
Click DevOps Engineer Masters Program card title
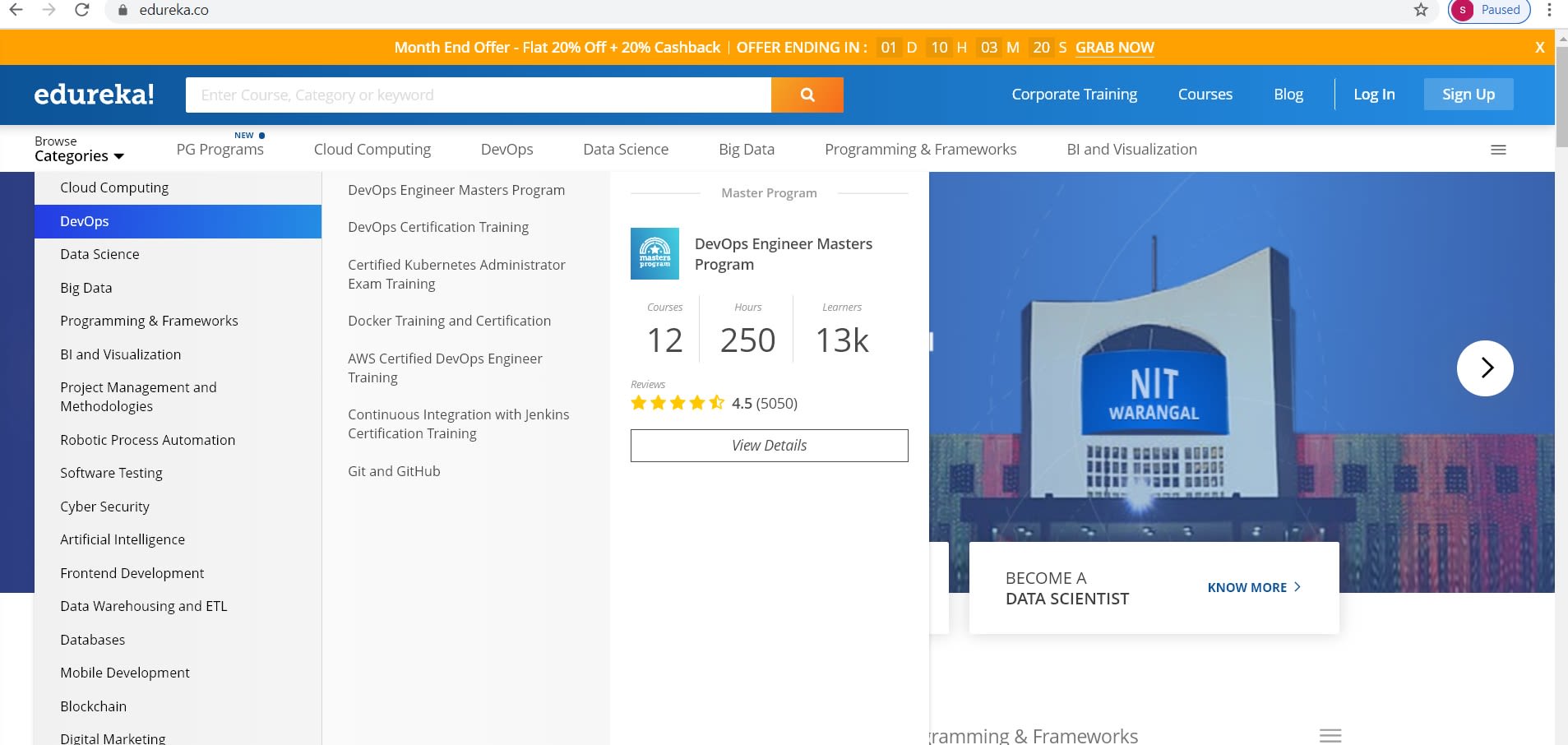(783, 254)
